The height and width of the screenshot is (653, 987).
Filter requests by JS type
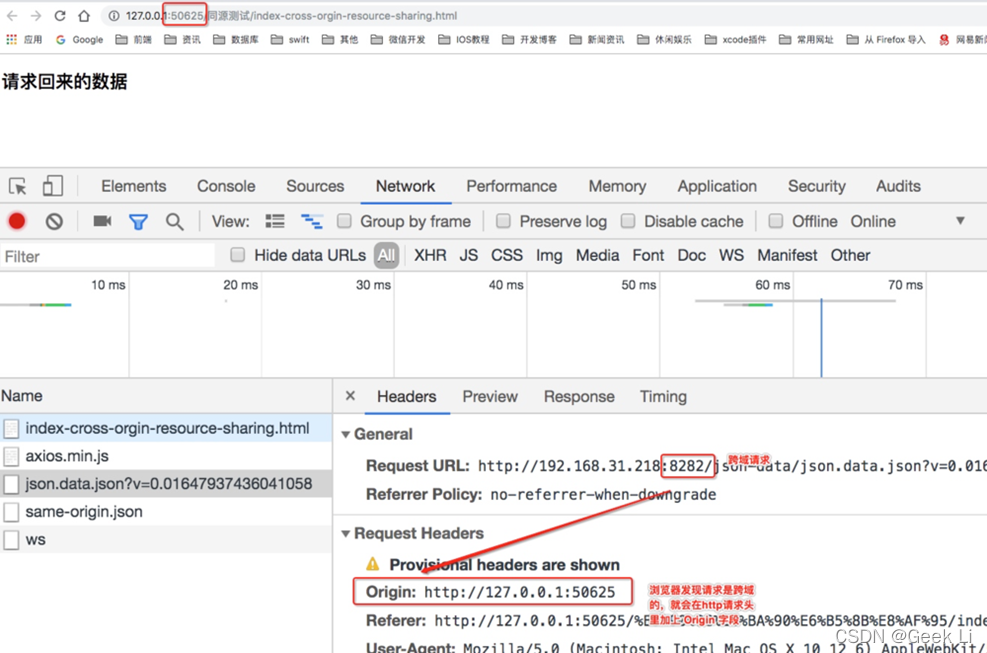[x=468, y=256]
